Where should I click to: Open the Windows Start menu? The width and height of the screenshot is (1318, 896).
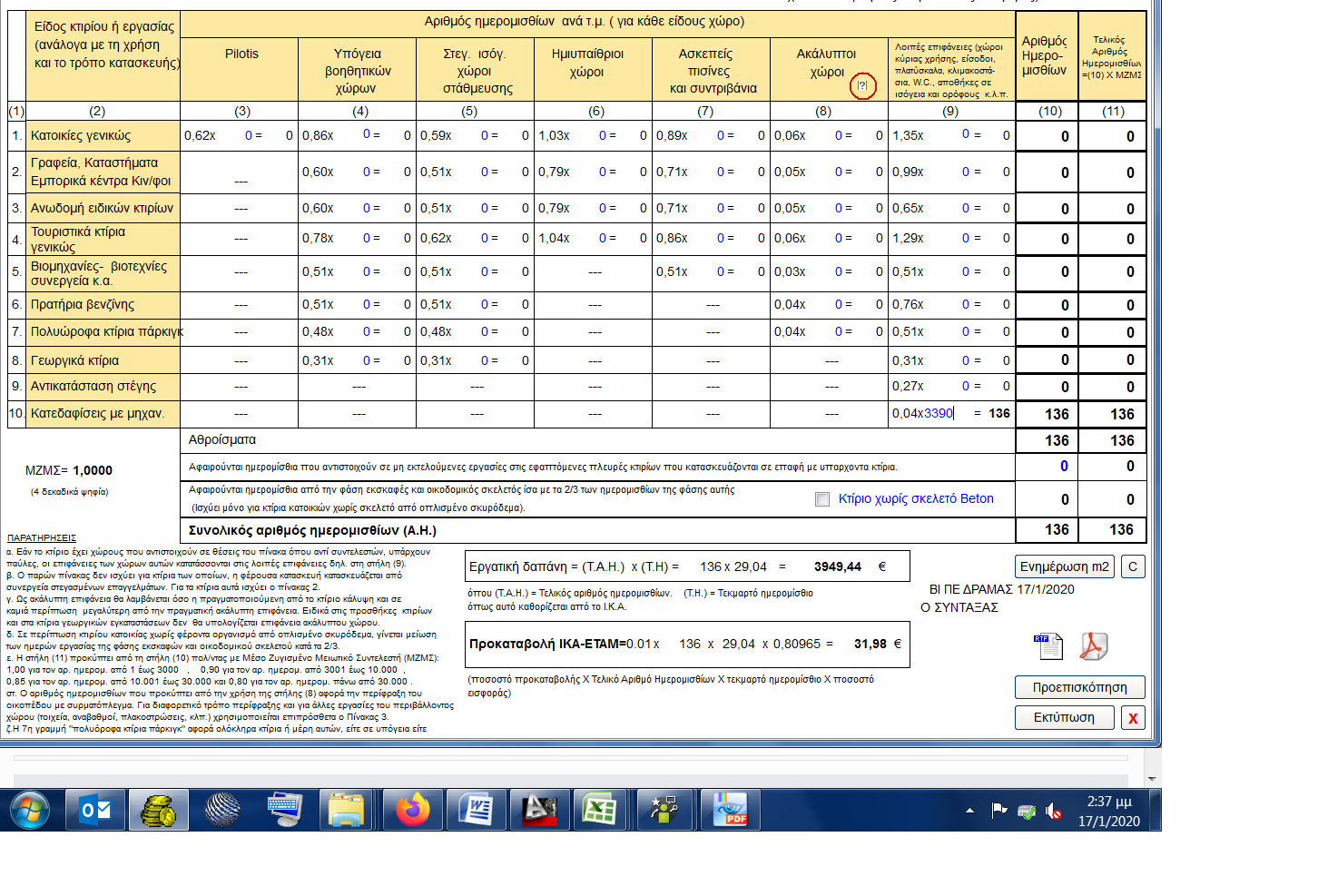(x=29, y=809)
